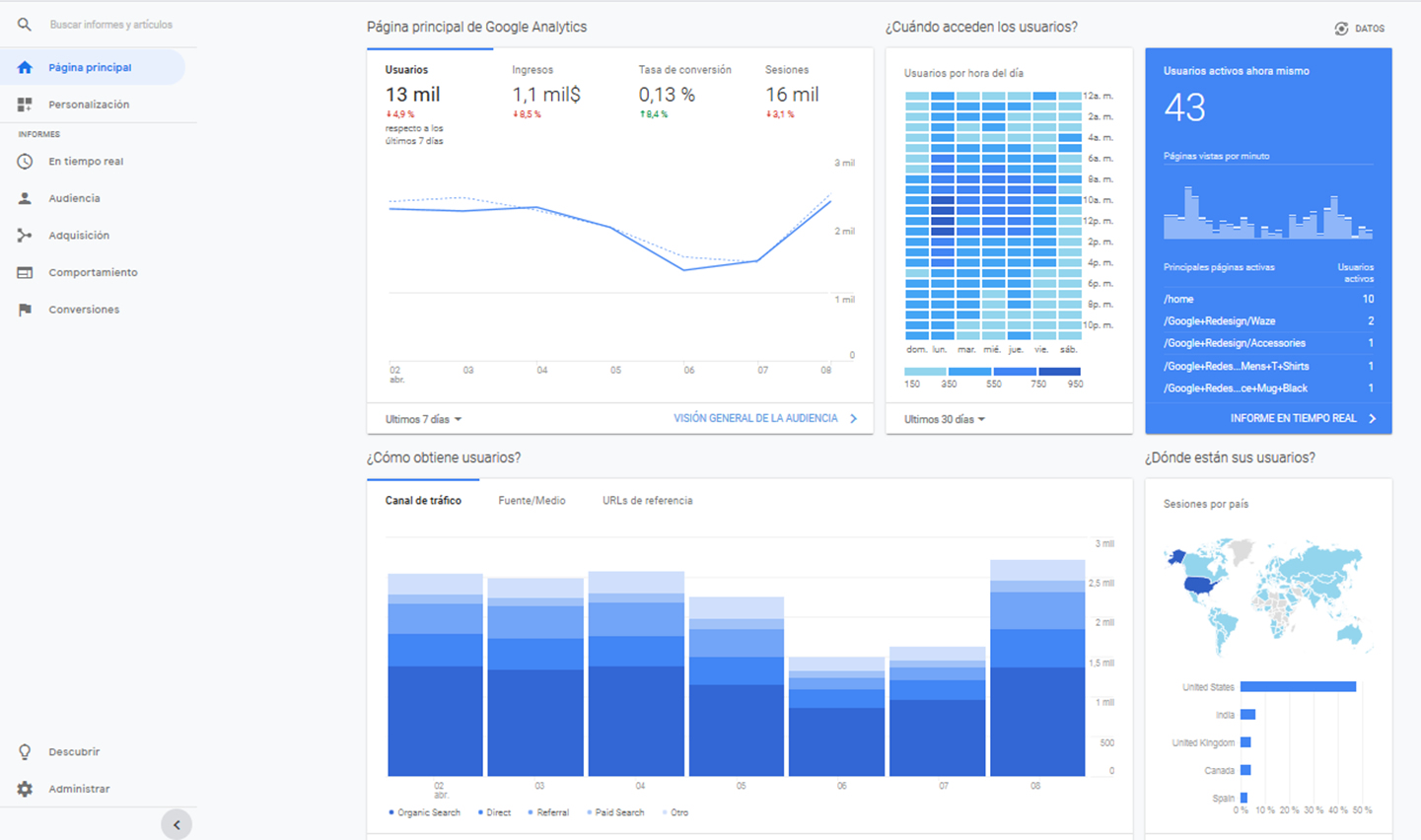Open the Visión general de la audiencia link

755,419
